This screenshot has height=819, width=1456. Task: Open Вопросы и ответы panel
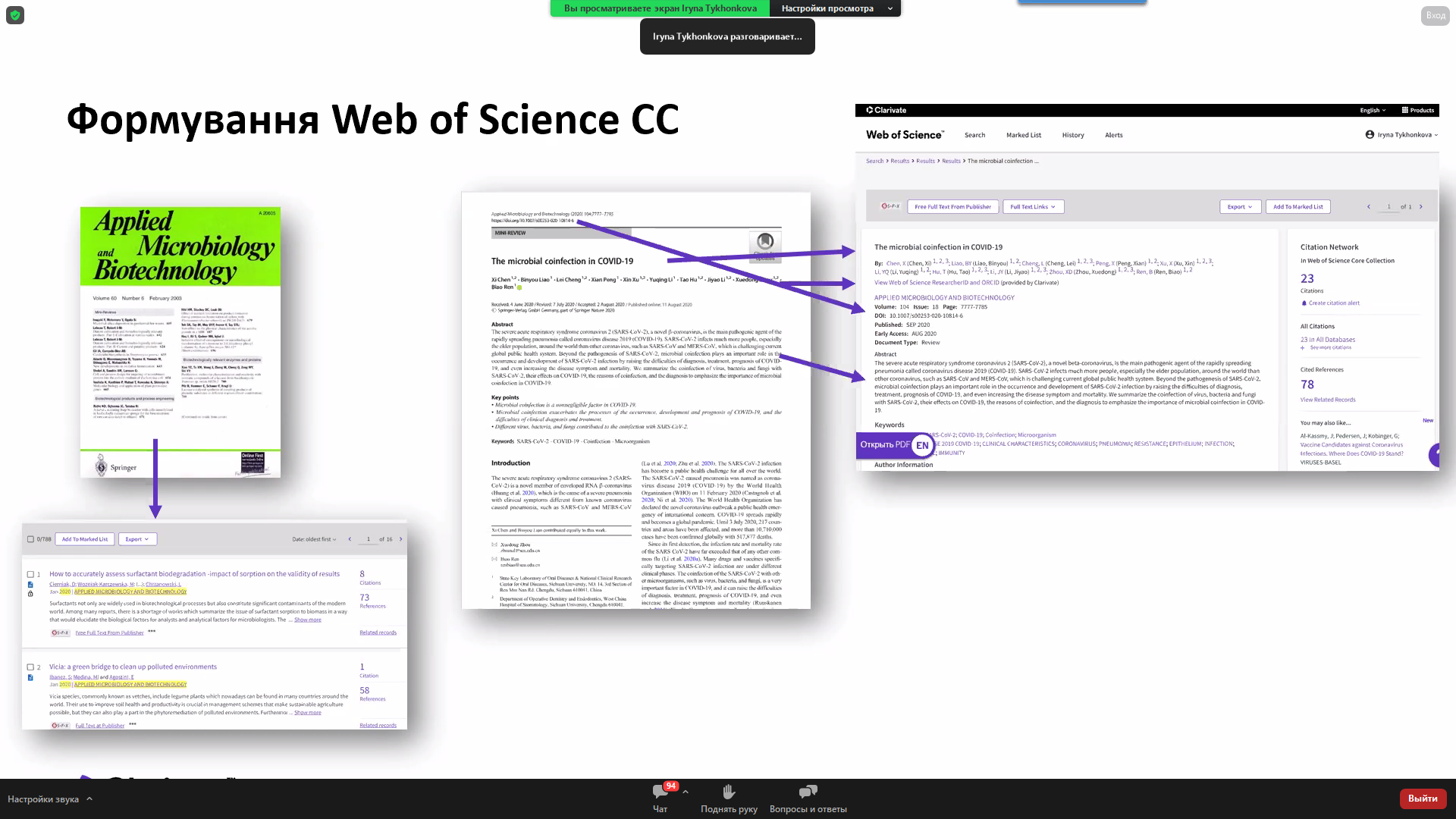point(808,799)
